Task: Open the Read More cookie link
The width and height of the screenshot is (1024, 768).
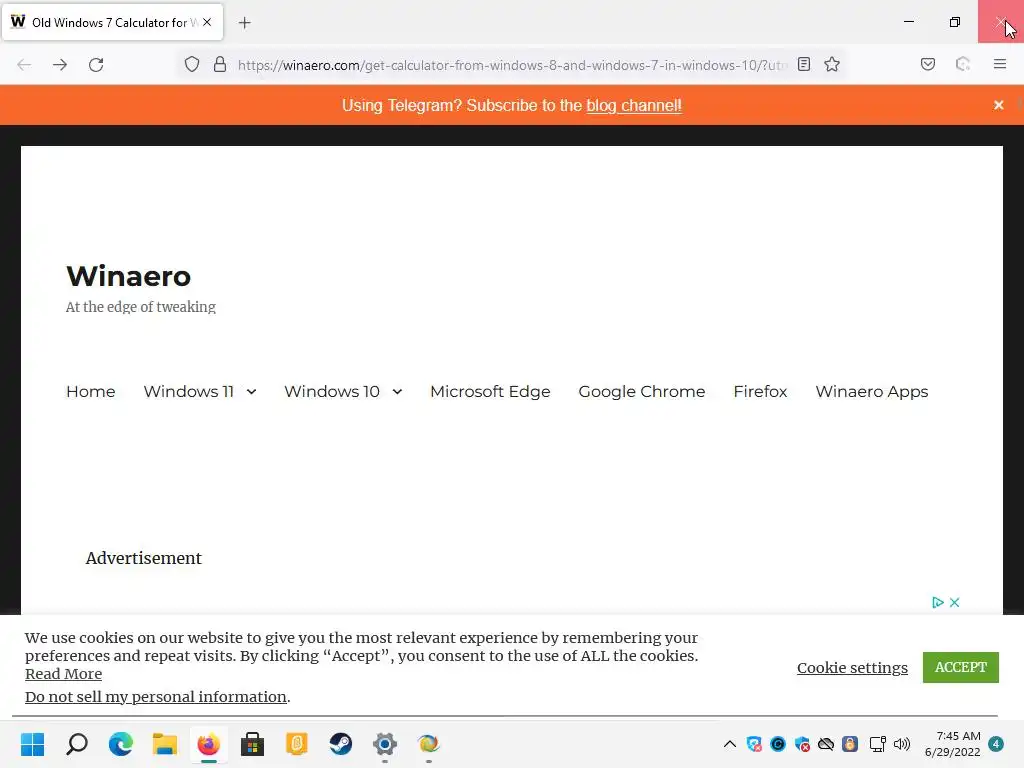Action: point(63,674)
